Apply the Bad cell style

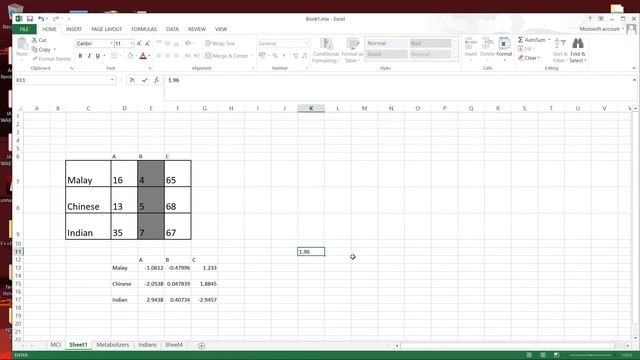point(430,43)
